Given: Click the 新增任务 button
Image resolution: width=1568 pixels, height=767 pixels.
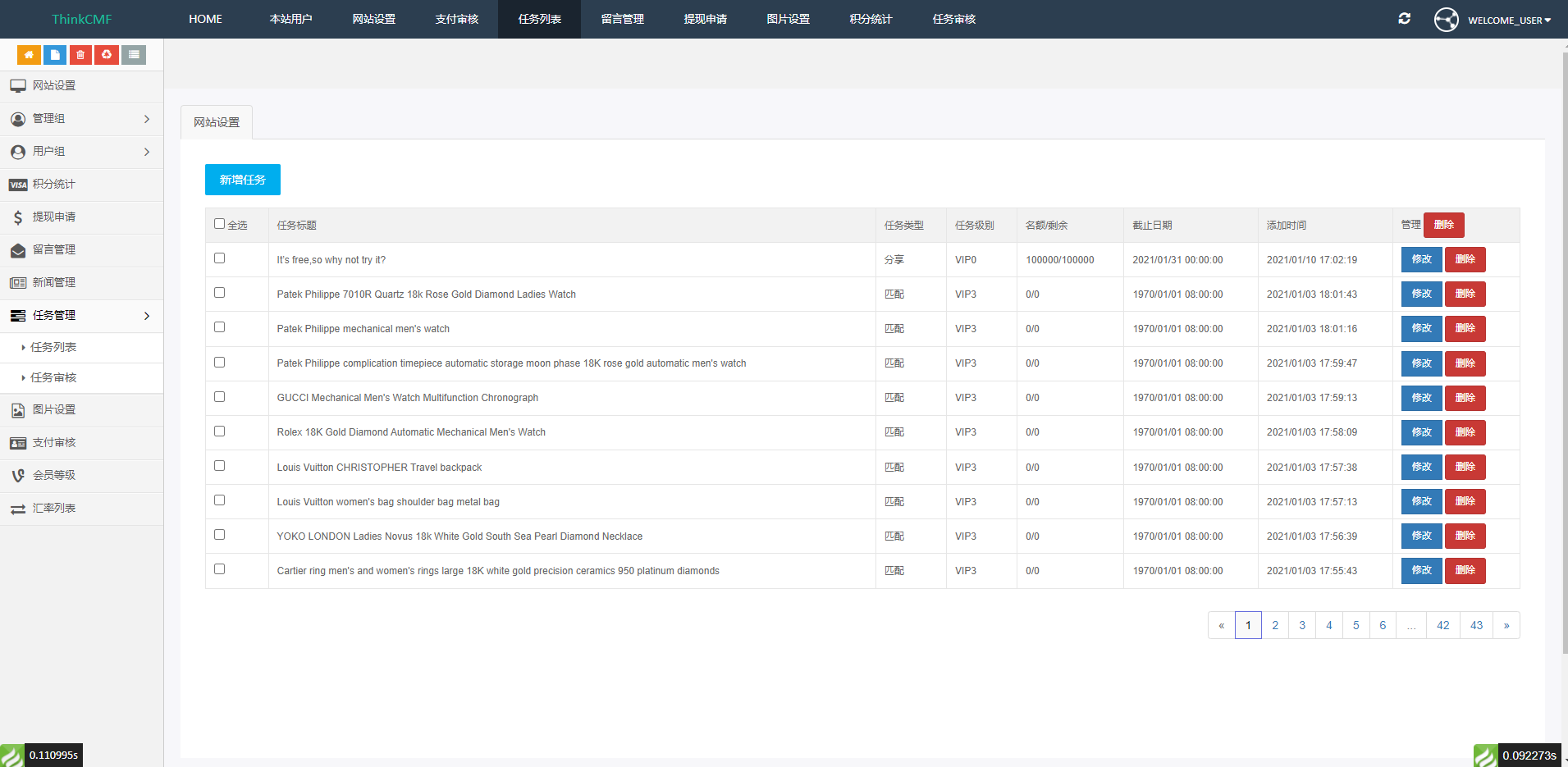Looking at the screenshot, I should [243, 180].
